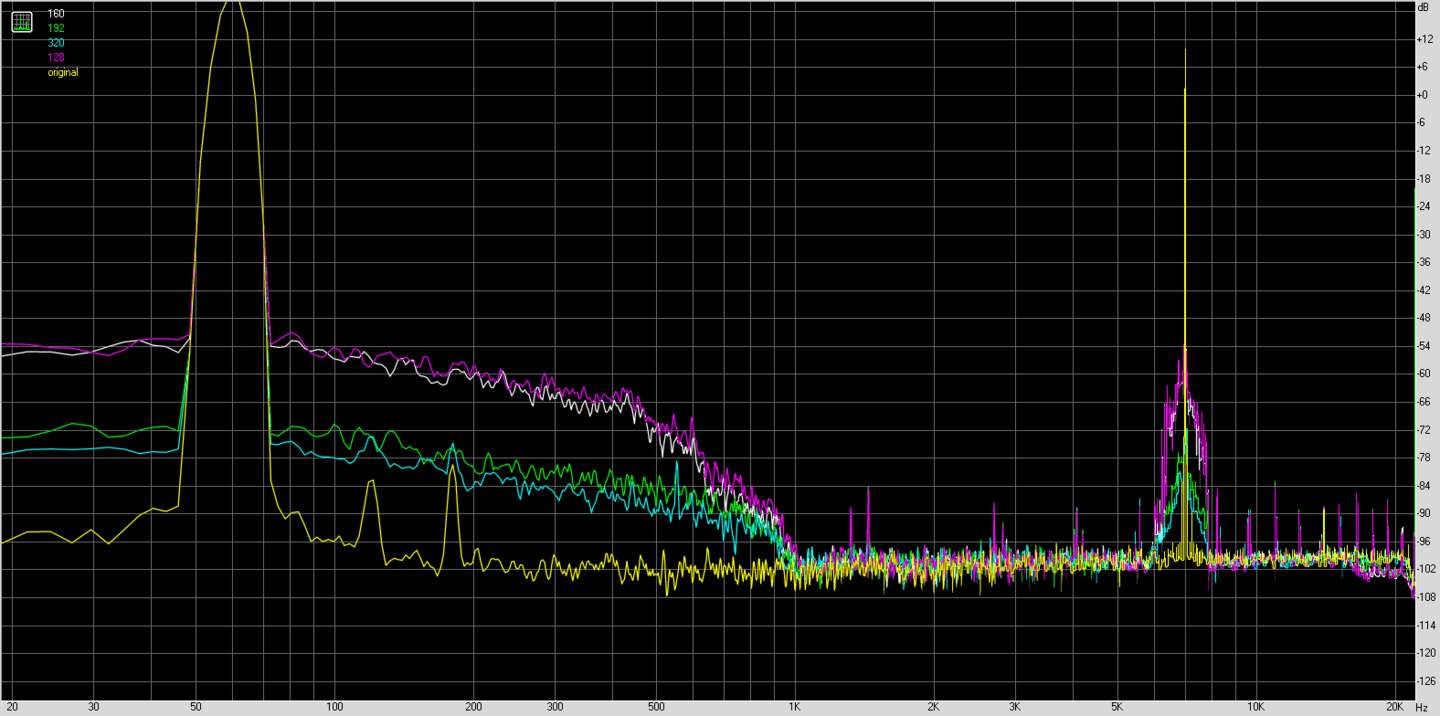Viewport: 1440px width, 716px height.
Task: Click the "-66" level axis label
Action: point(1423,402)
